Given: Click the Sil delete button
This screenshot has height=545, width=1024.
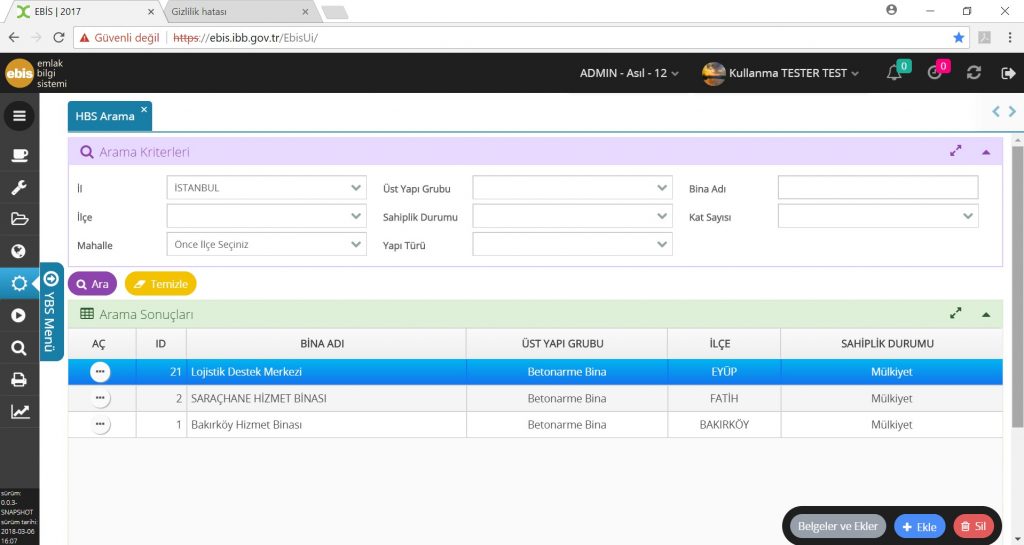Looking at the screenshot, I should (973, 526).
